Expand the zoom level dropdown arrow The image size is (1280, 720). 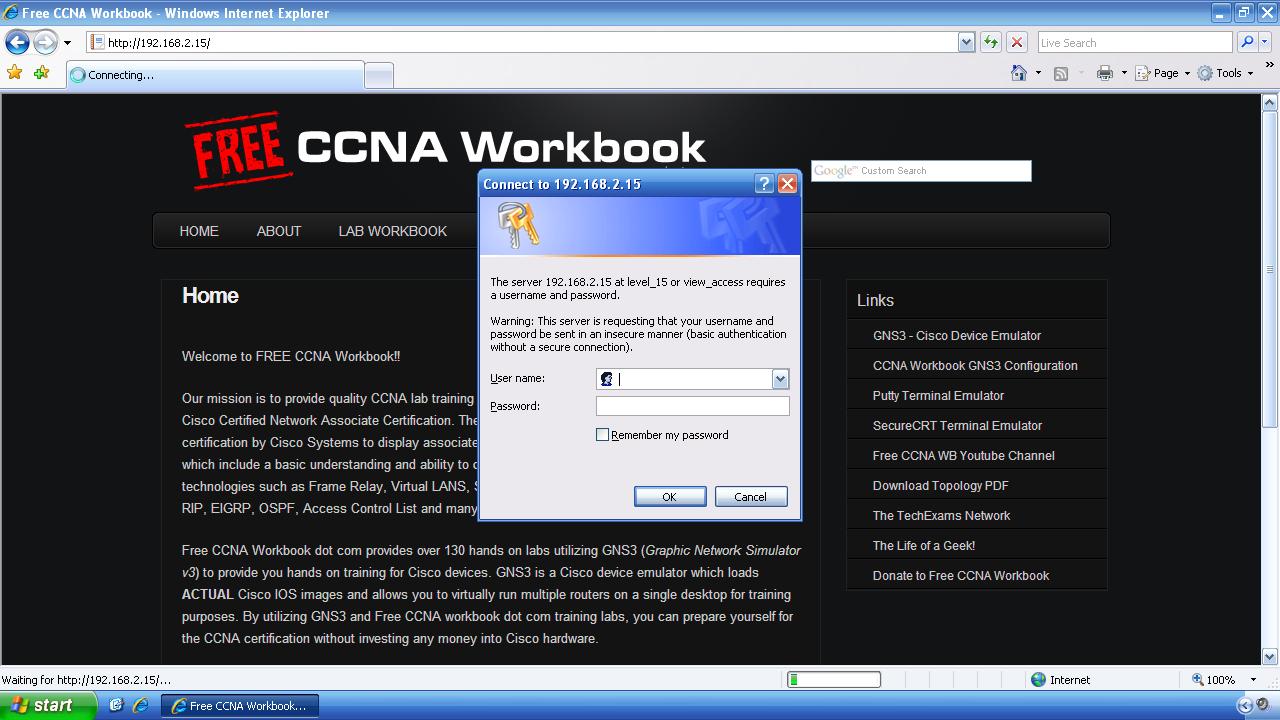(1254, 680)
